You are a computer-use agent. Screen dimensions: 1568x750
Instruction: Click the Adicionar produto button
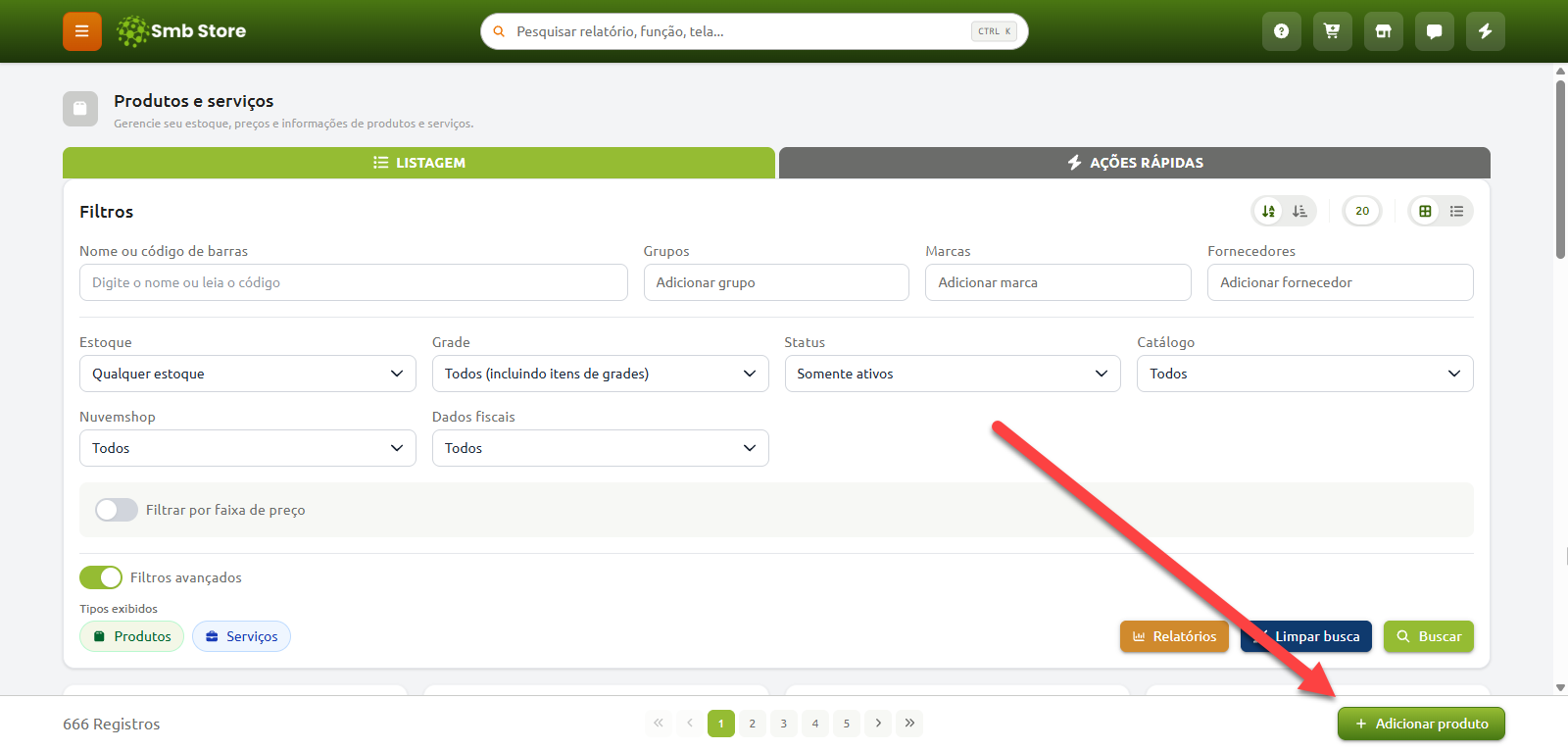tap(1421, 724)
